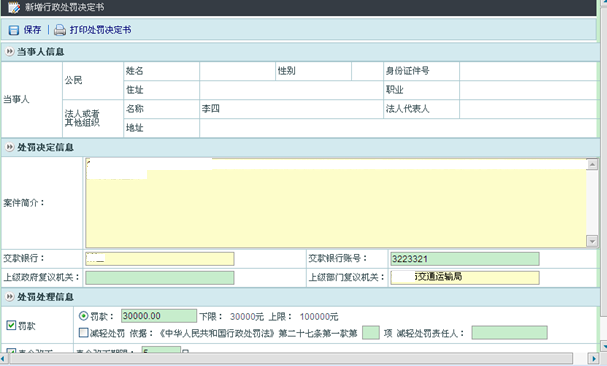Click the notepad icon in title bar
This screenshot has height=366, width=607.
(x=14, y=7)
